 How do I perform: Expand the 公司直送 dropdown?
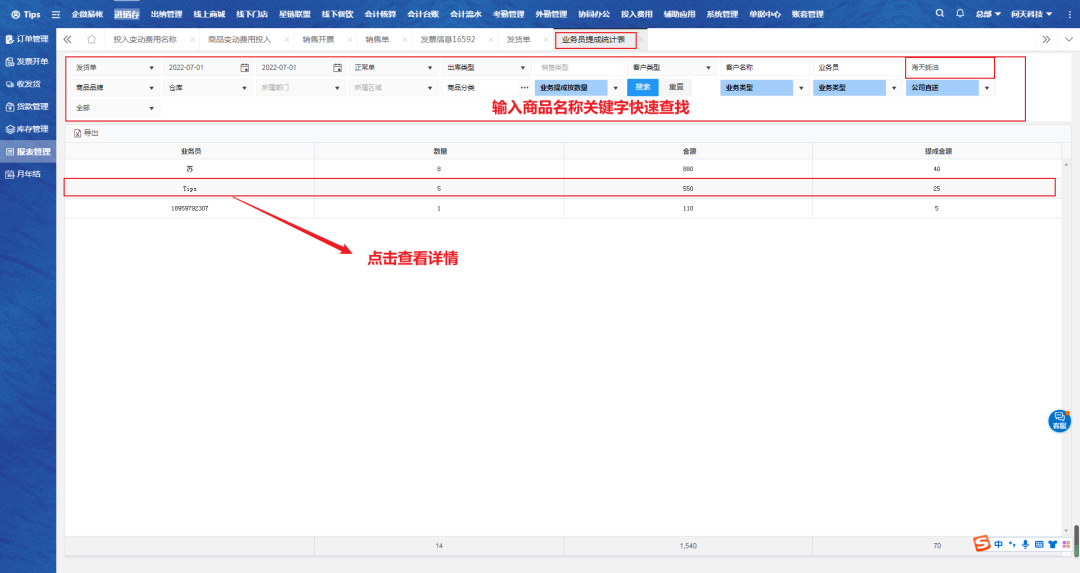[x=988, y=88]
